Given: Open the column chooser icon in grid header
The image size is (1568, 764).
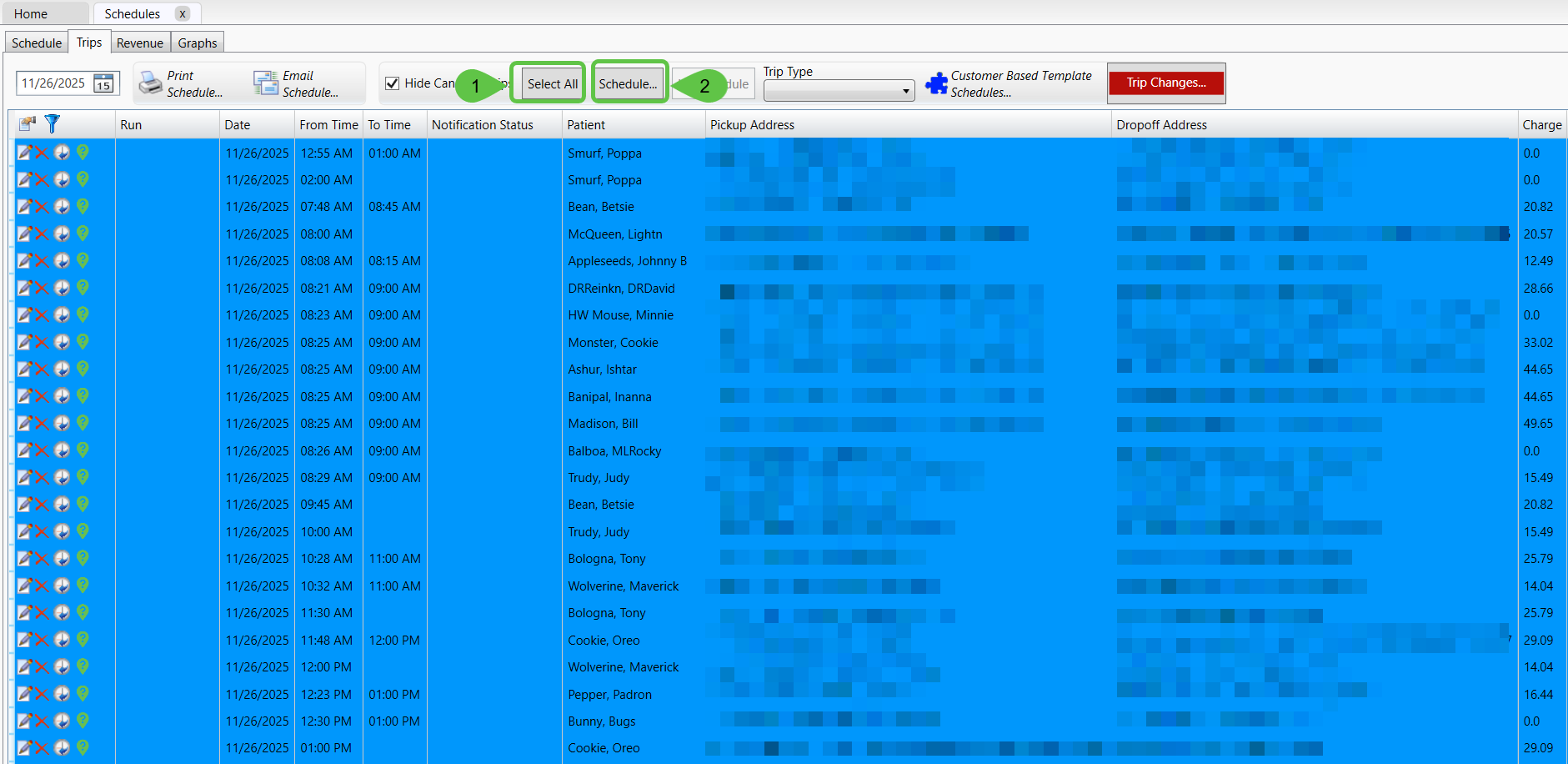Looking at the screenshot, I should [28, 124].
